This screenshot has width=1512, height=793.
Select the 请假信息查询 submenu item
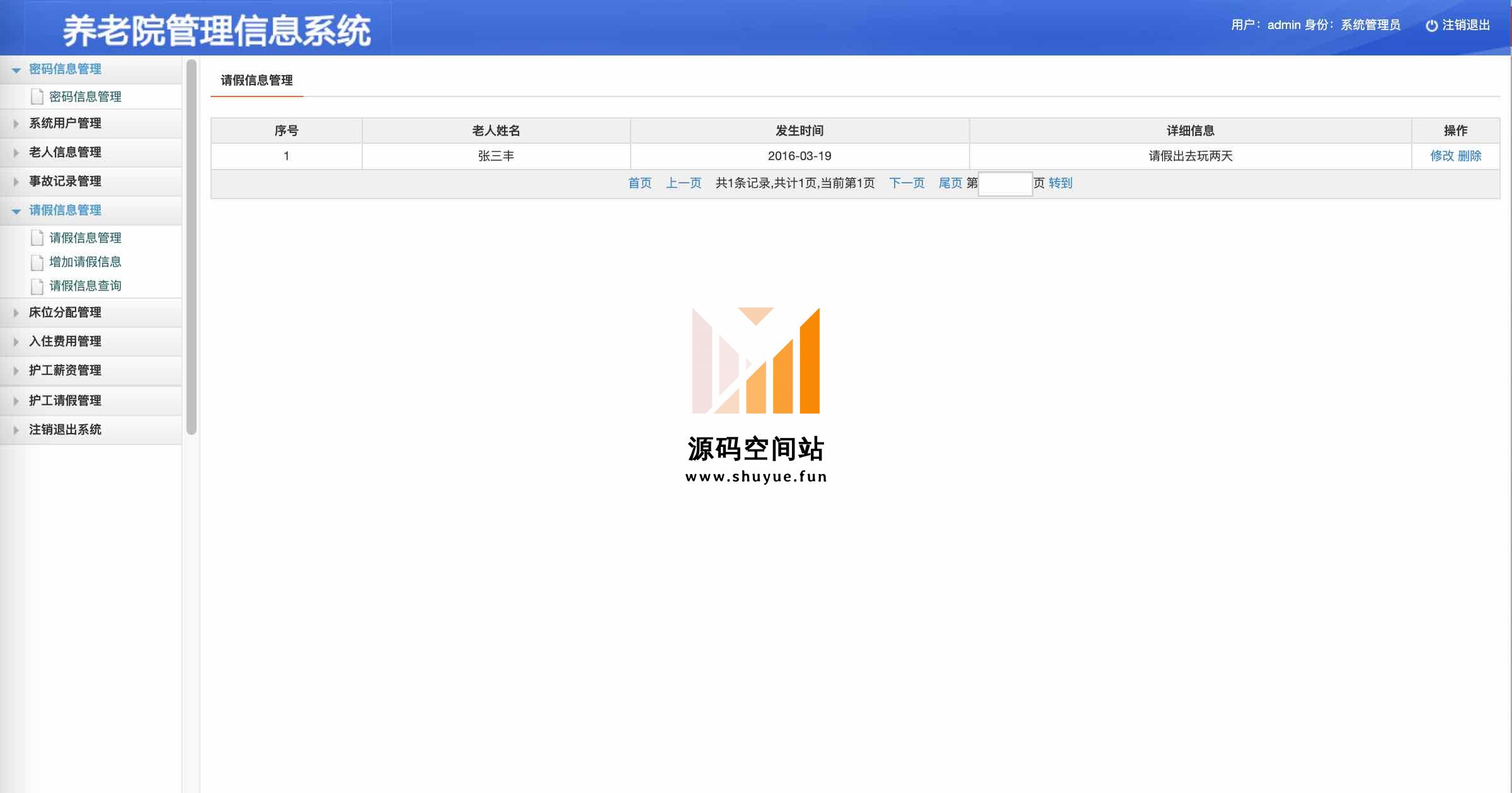85,286
